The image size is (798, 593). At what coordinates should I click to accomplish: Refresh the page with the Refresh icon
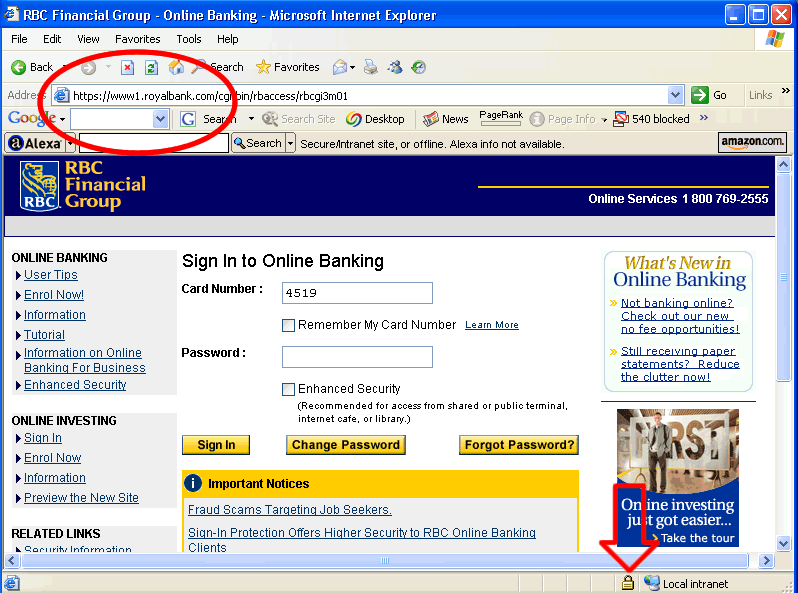point(151,67)
